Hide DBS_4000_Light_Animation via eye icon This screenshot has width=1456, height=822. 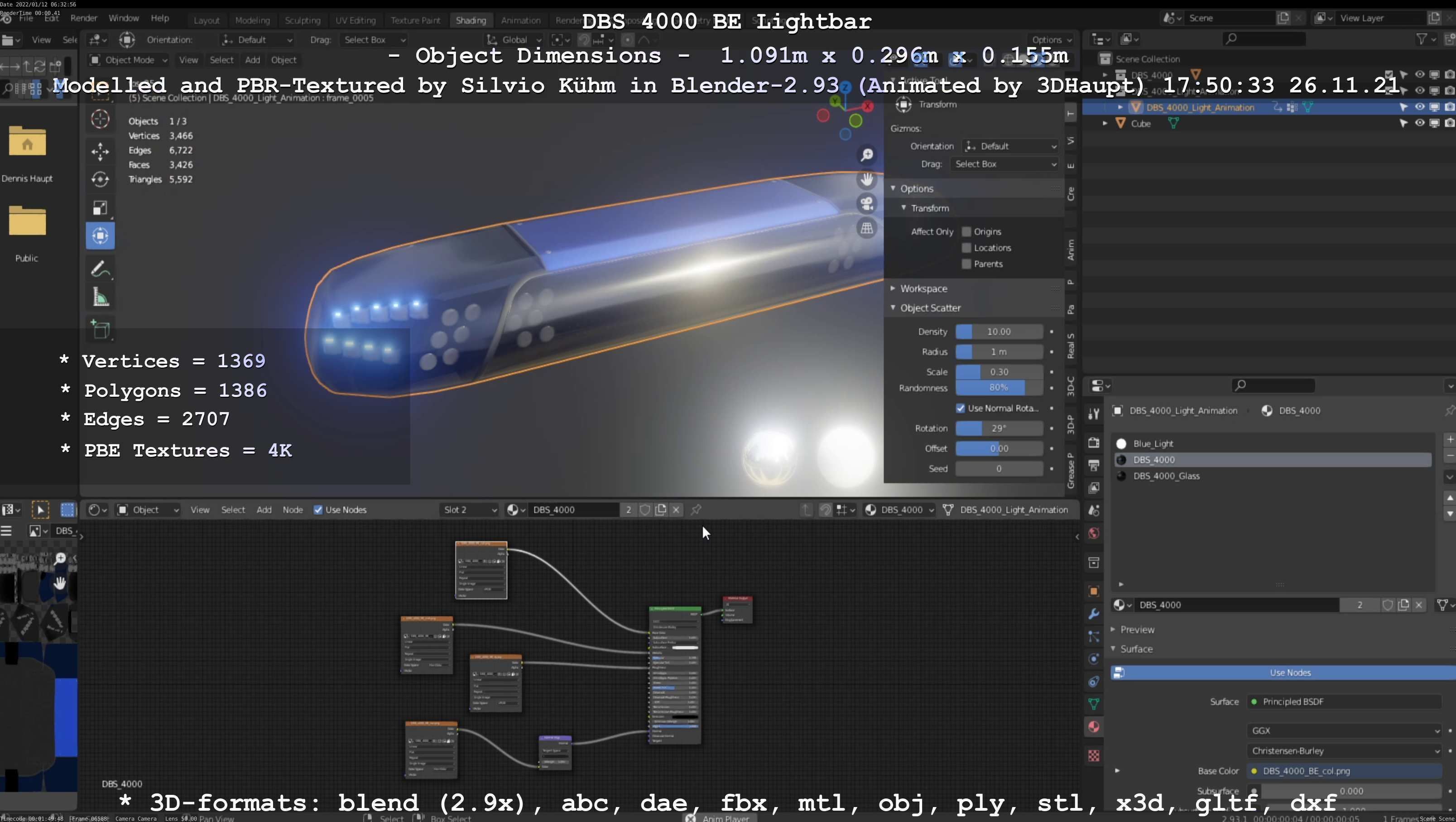pos(1419,107)
